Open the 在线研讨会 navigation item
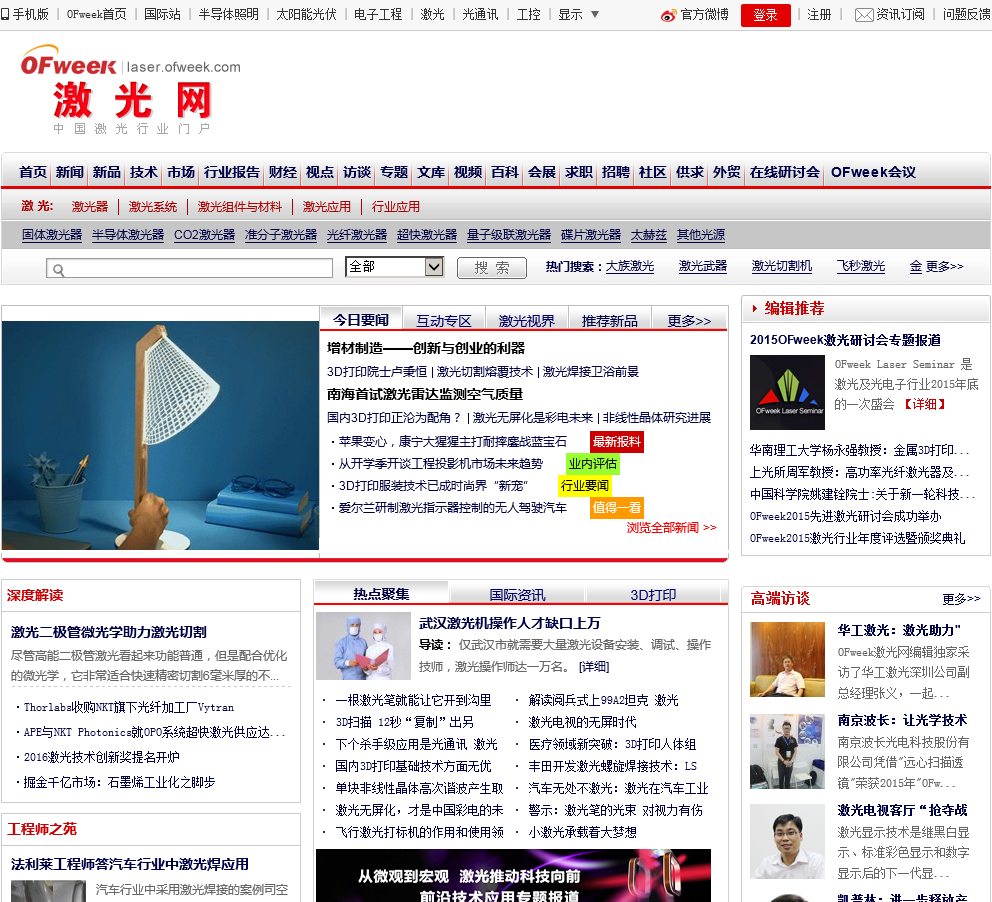Image resolution: width=992 pixels, height=902 pixels. point(784,172)
